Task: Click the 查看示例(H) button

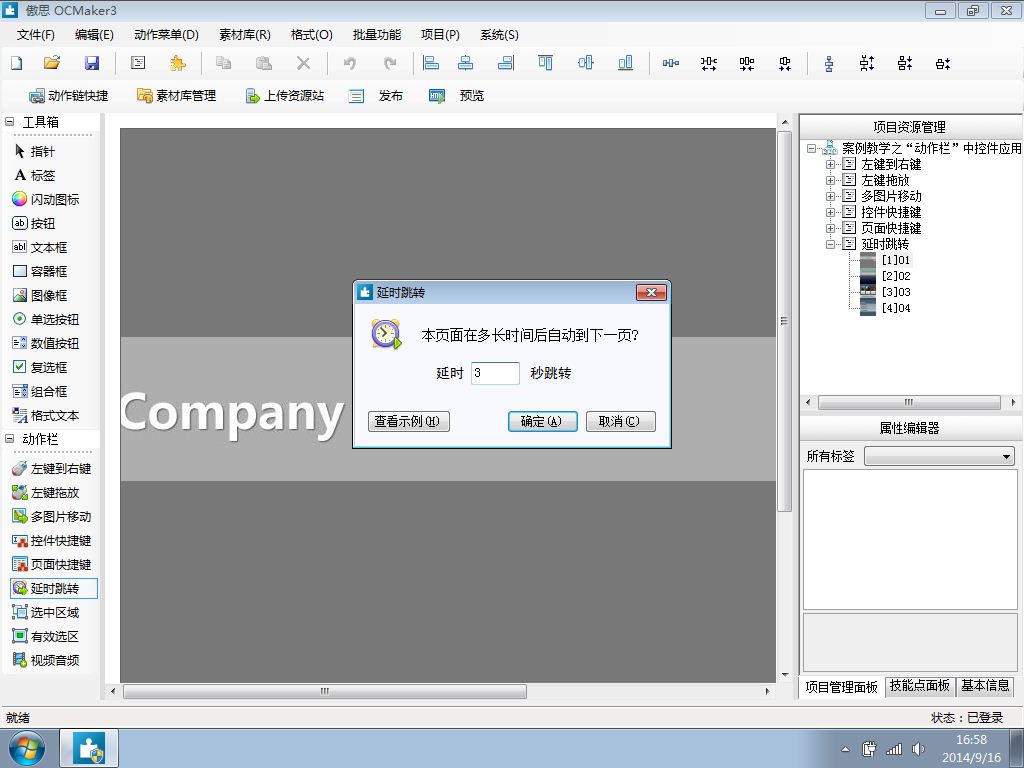Action: coord(408,421)
